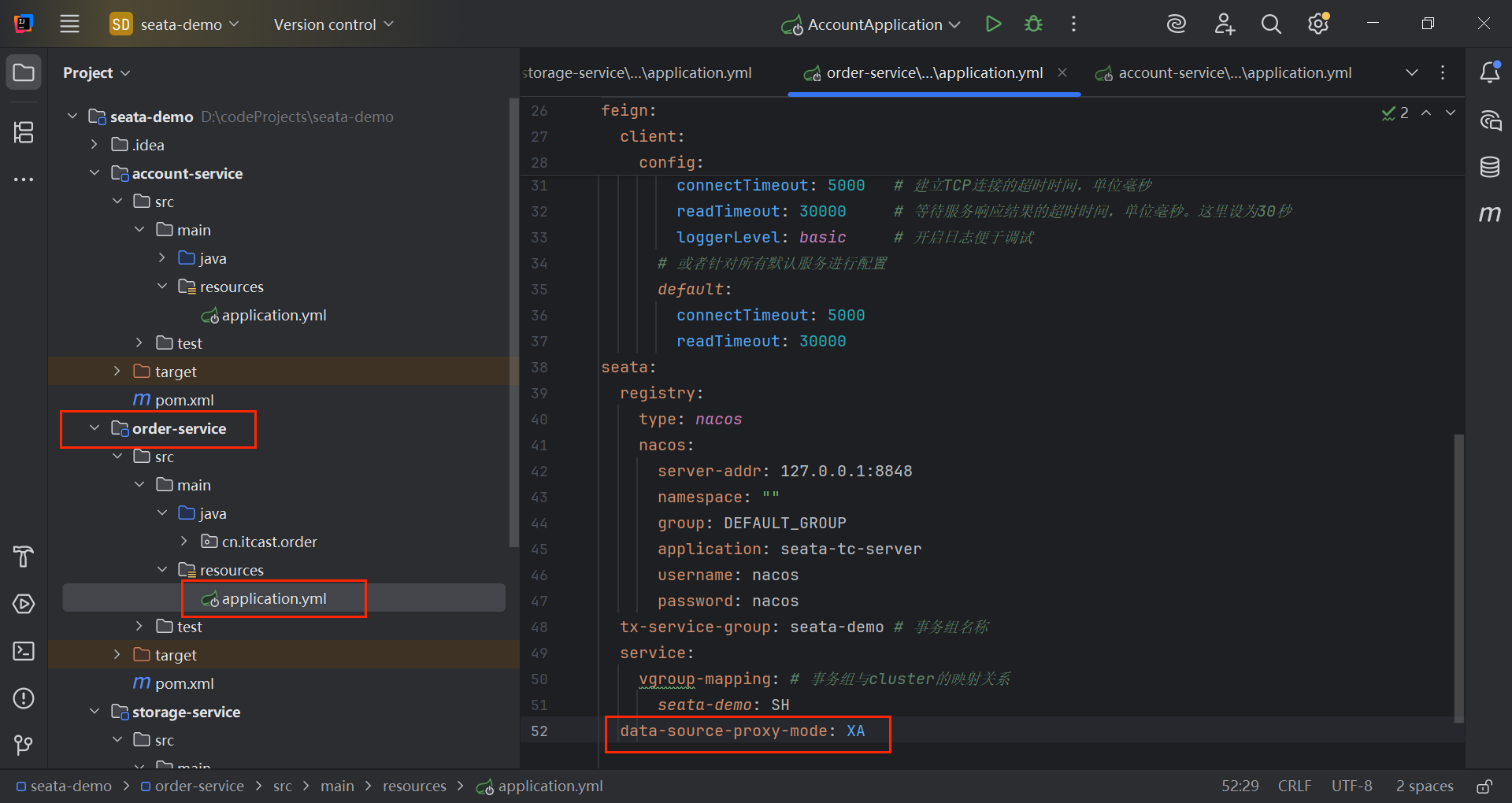Open Search Everywhere magnifier
Image resolution: width=1512 pixels, height=803 pixels.
(1271, 24)
